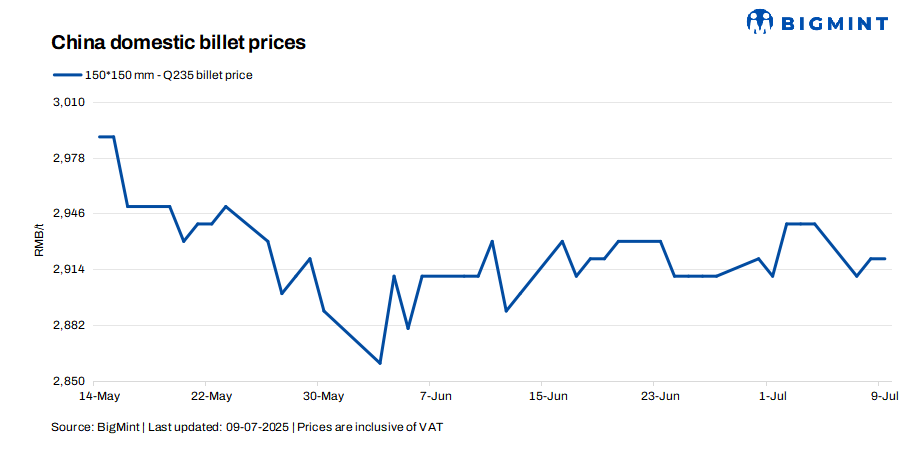
Task: Click the 7-Jun x-axis date label
Action: click(430, 396)
